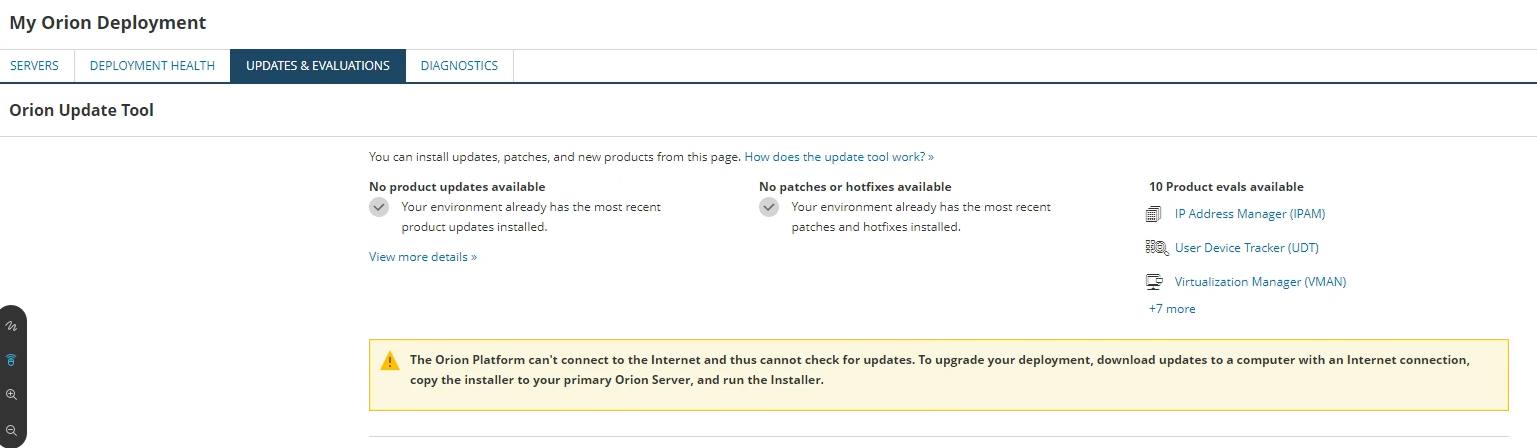Image resolution: width=1537 pixels, height=448 pixels.
Task: Open Virtualization Manager (VMAN) link
Action: 1260,282
